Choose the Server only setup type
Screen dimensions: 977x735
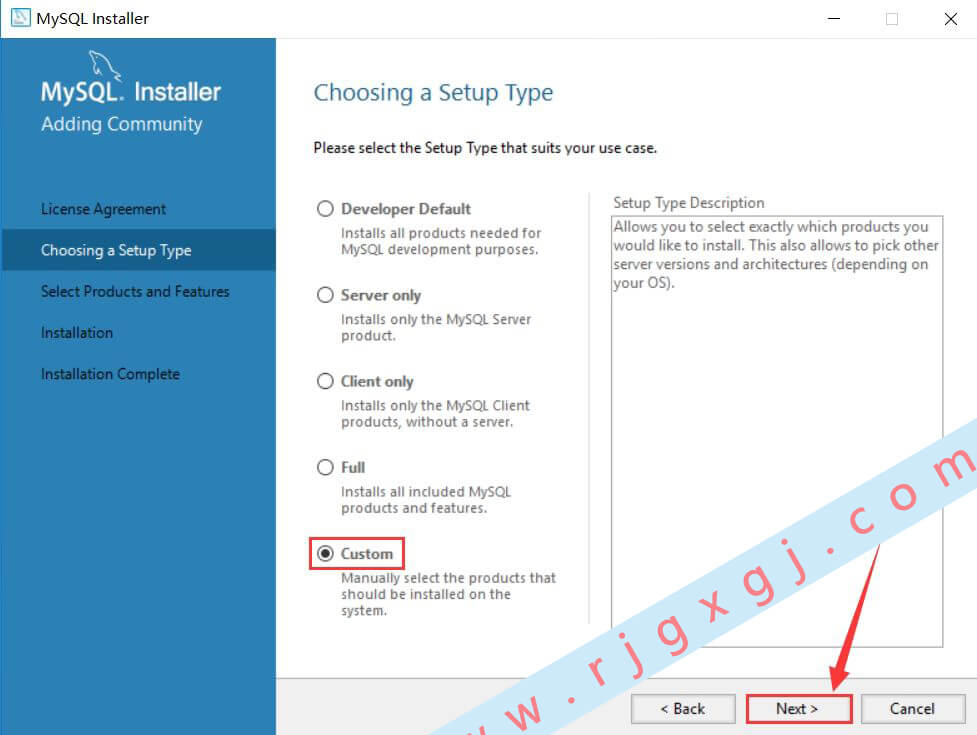pos(325,295)
